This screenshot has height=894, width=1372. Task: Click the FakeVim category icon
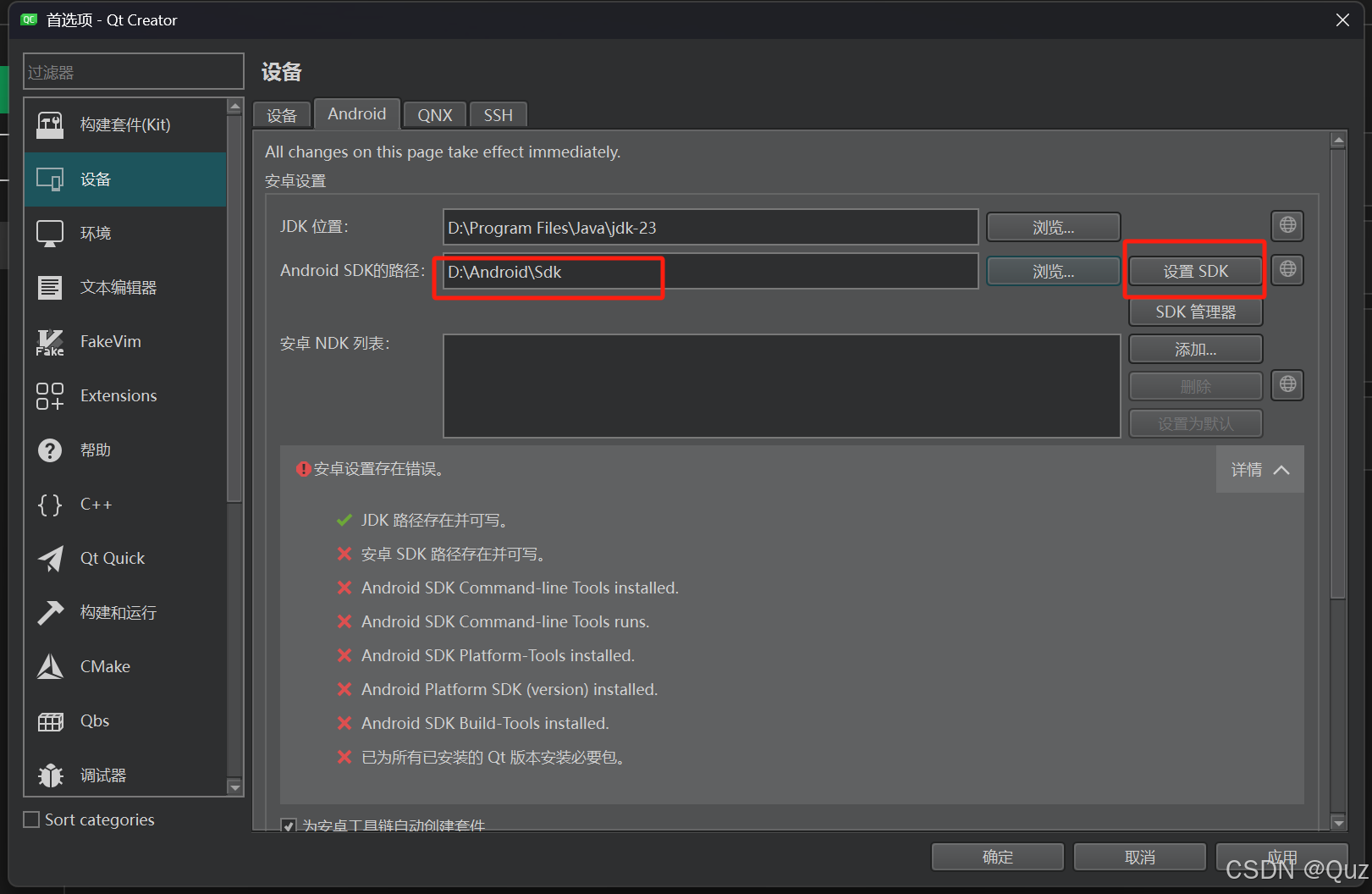pyautogui.click(x=50, y=342)
